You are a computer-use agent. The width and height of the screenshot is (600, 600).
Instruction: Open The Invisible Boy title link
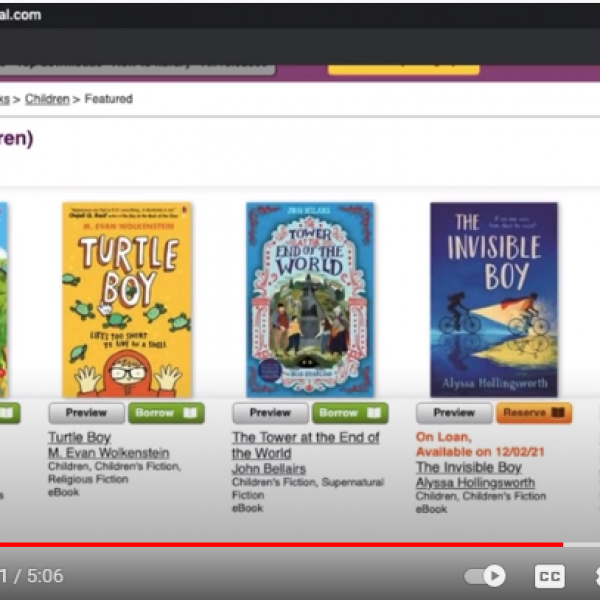tap(469, 468)
